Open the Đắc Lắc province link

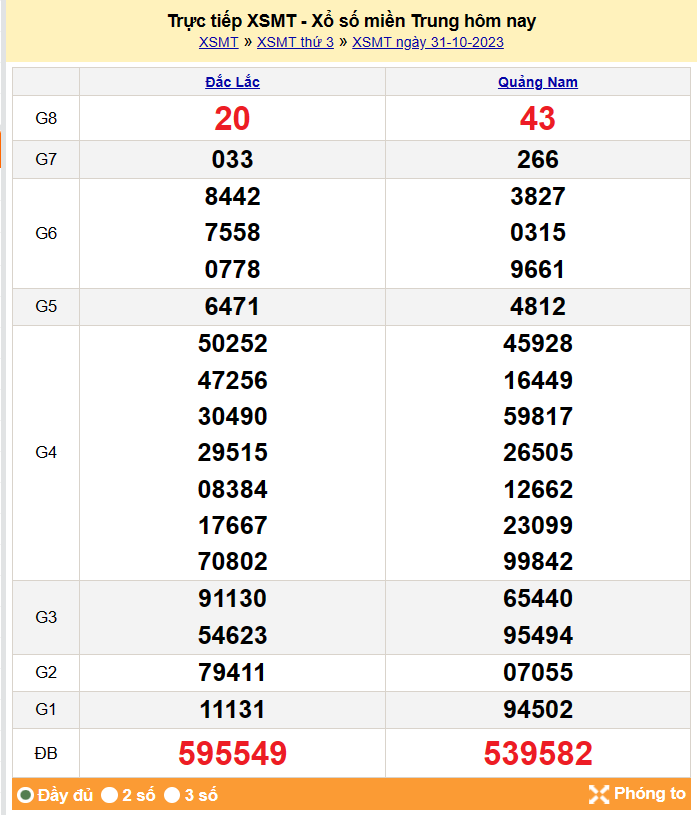coord(232,82)
